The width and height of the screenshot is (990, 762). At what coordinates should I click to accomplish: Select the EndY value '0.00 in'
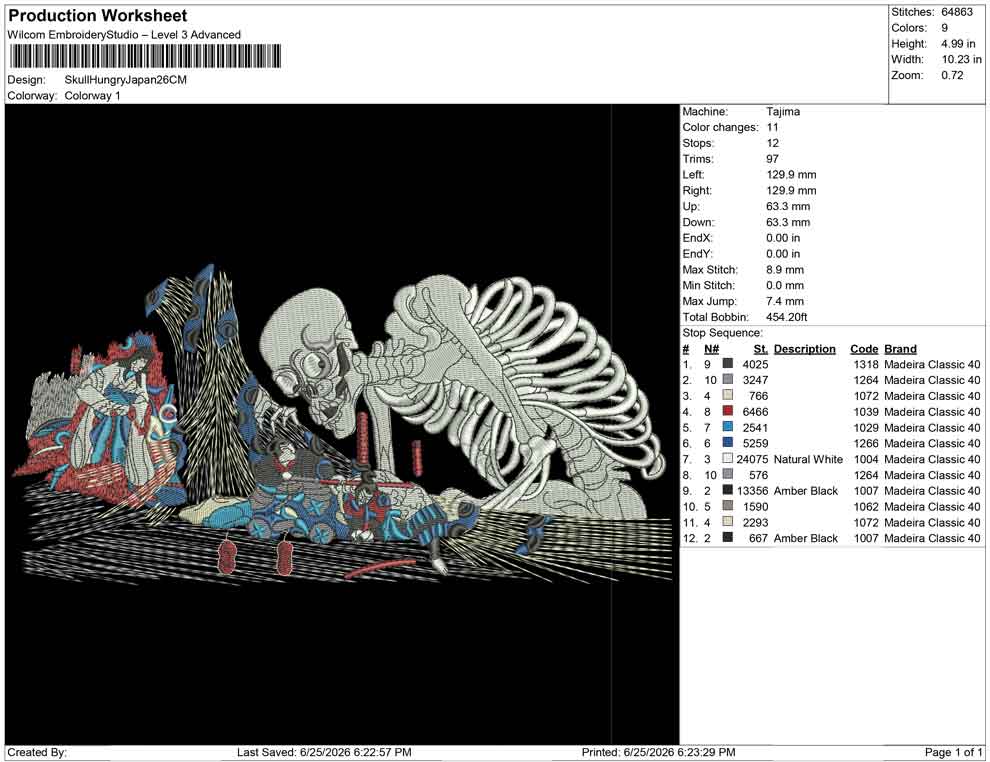[x=783, y=254]
